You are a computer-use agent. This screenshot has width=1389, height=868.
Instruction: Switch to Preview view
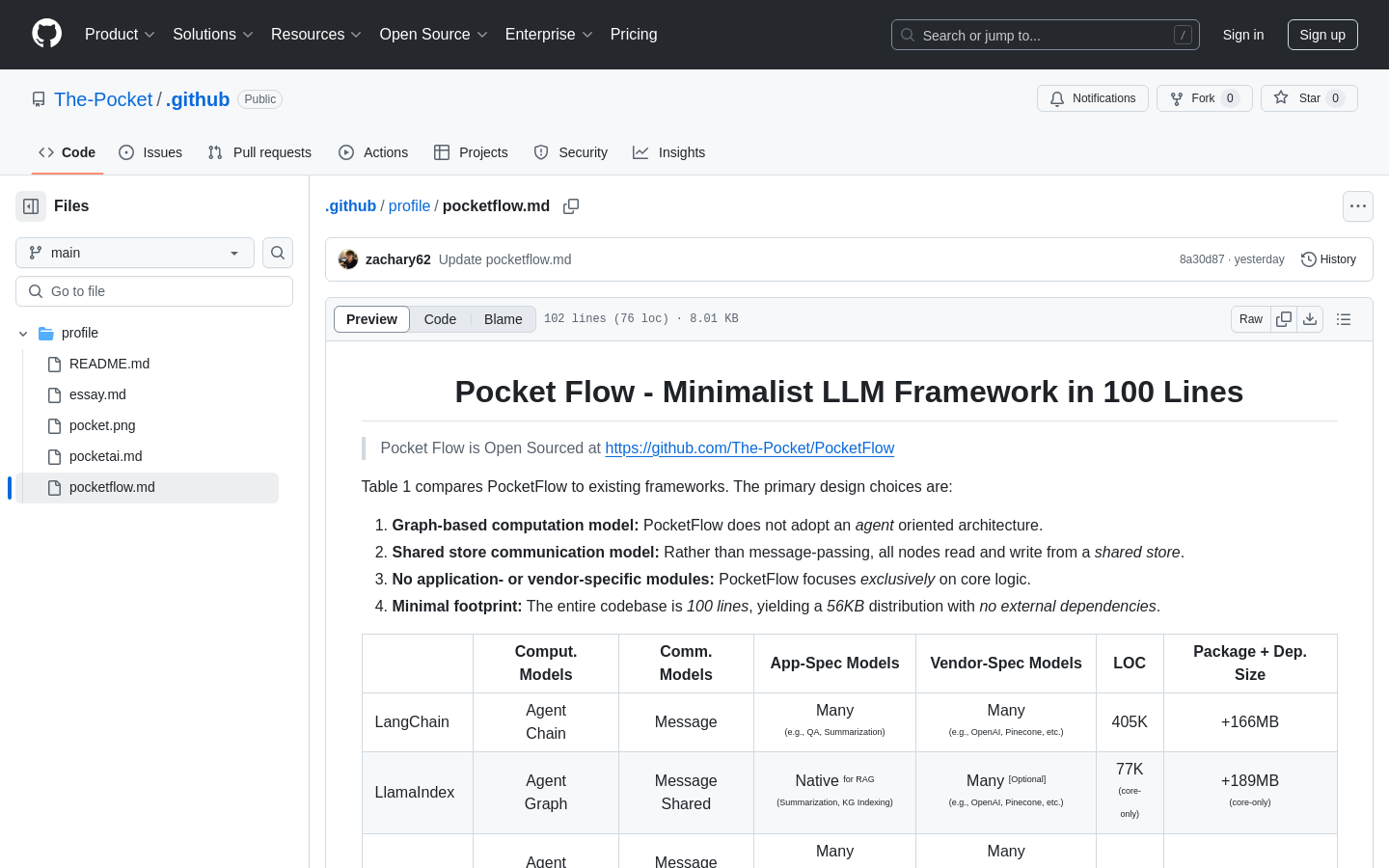371,319
